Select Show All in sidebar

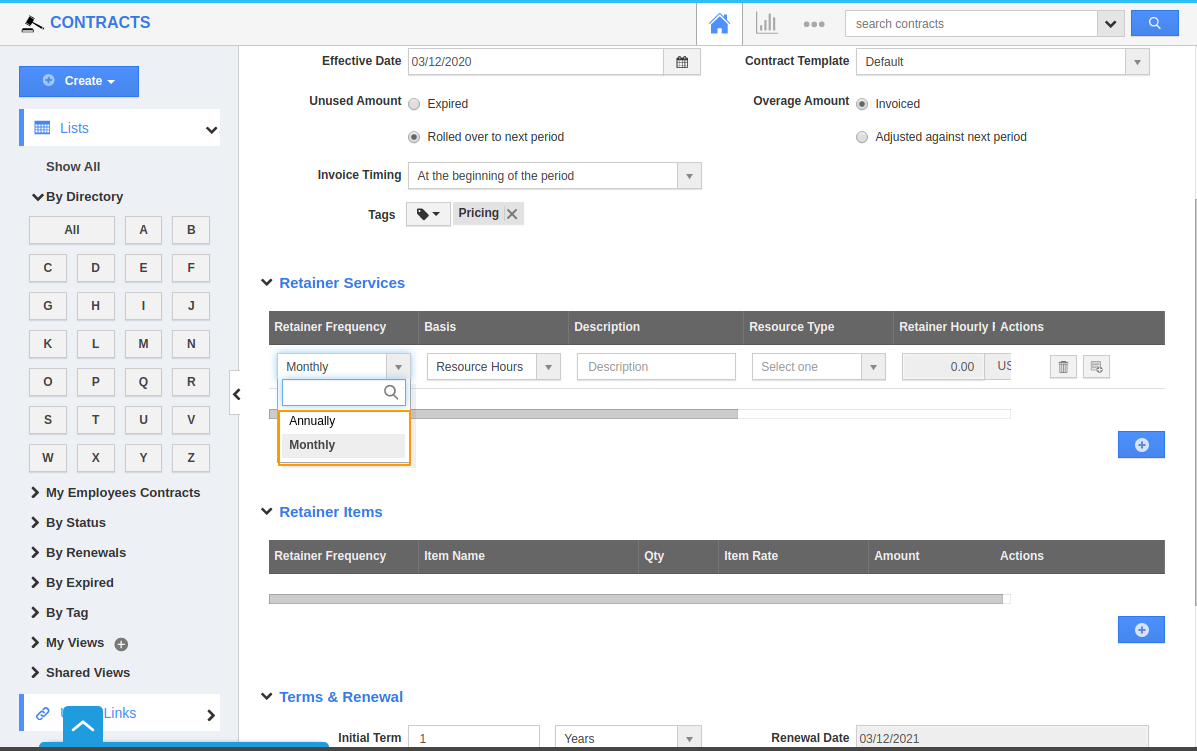(x=73, y=166)
